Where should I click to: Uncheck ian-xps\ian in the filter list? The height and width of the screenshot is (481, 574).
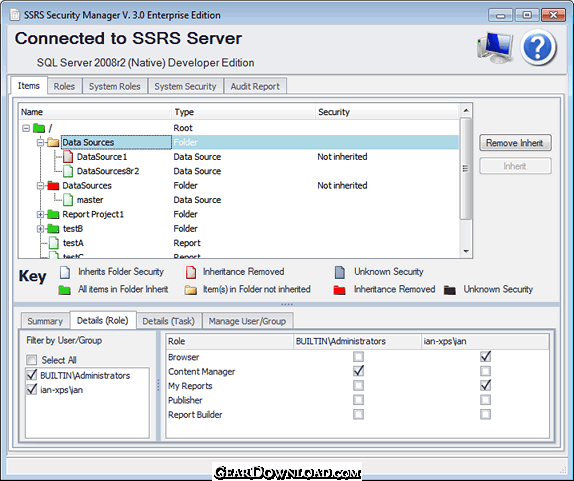coord(31,389)
